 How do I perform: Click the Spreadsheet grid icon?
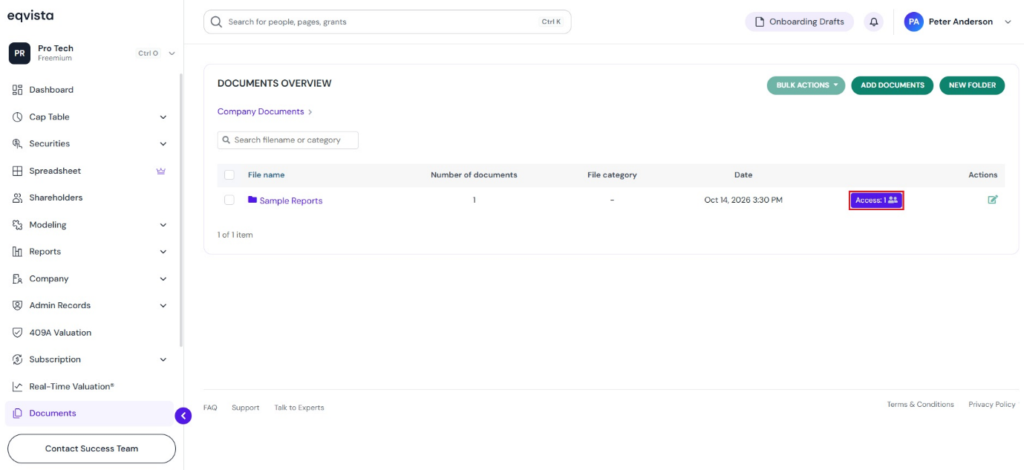(18, 171)
